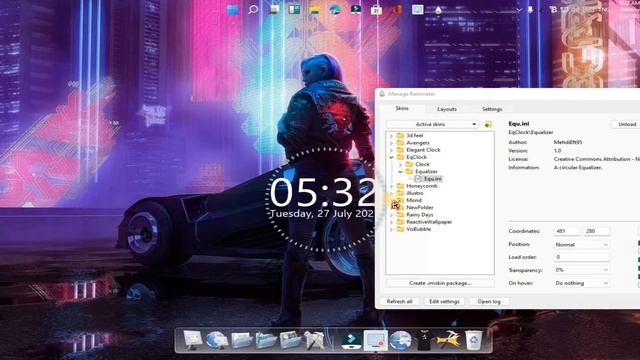Open the crossed tools icon in dock

tap(315, 340)
